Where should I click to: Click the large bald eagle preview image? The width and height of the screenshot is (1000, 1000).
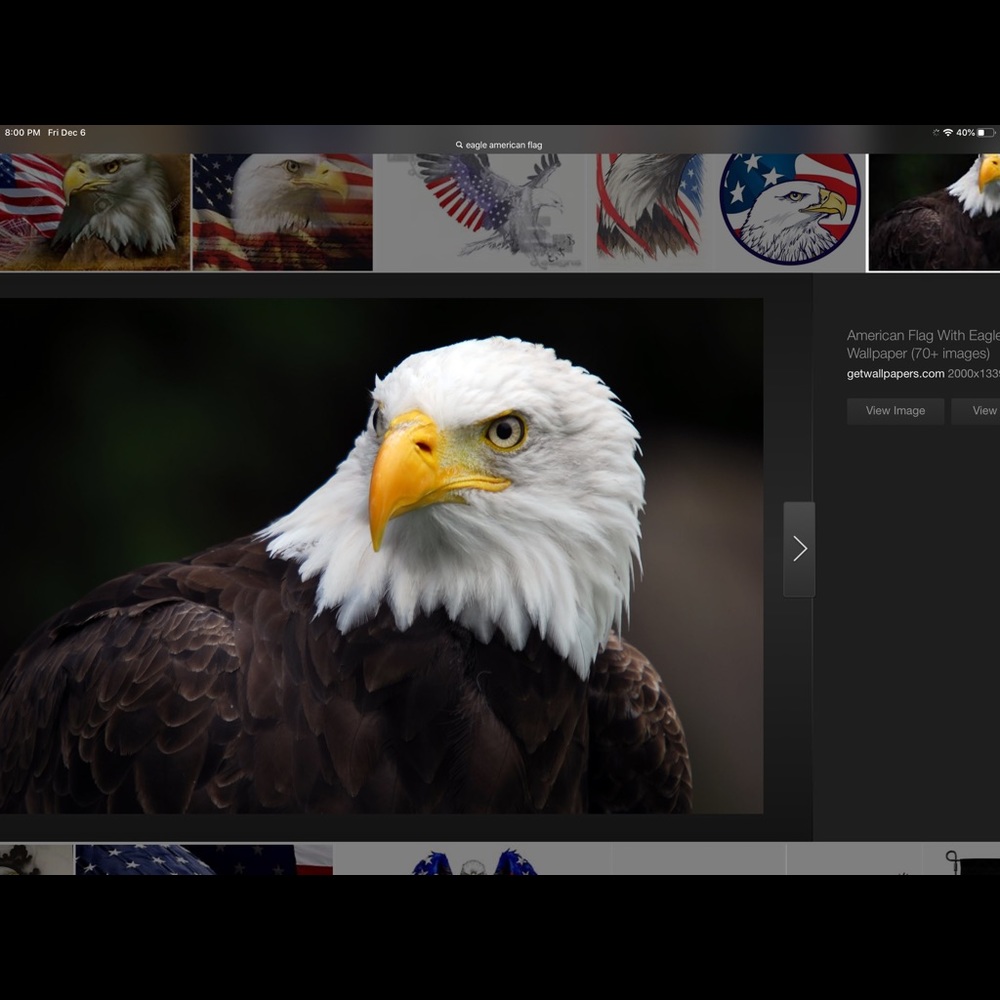380,555
